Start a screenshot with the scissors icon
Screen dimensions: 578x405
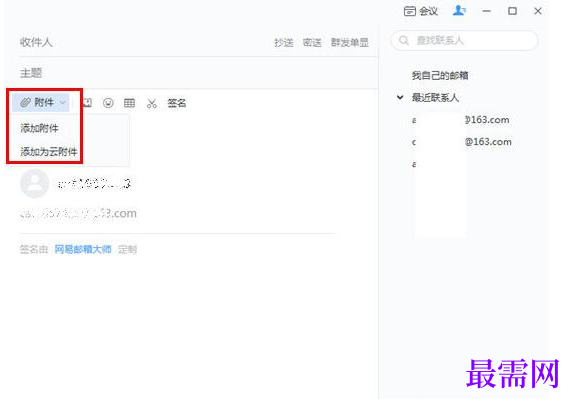[x=152, y=103]
